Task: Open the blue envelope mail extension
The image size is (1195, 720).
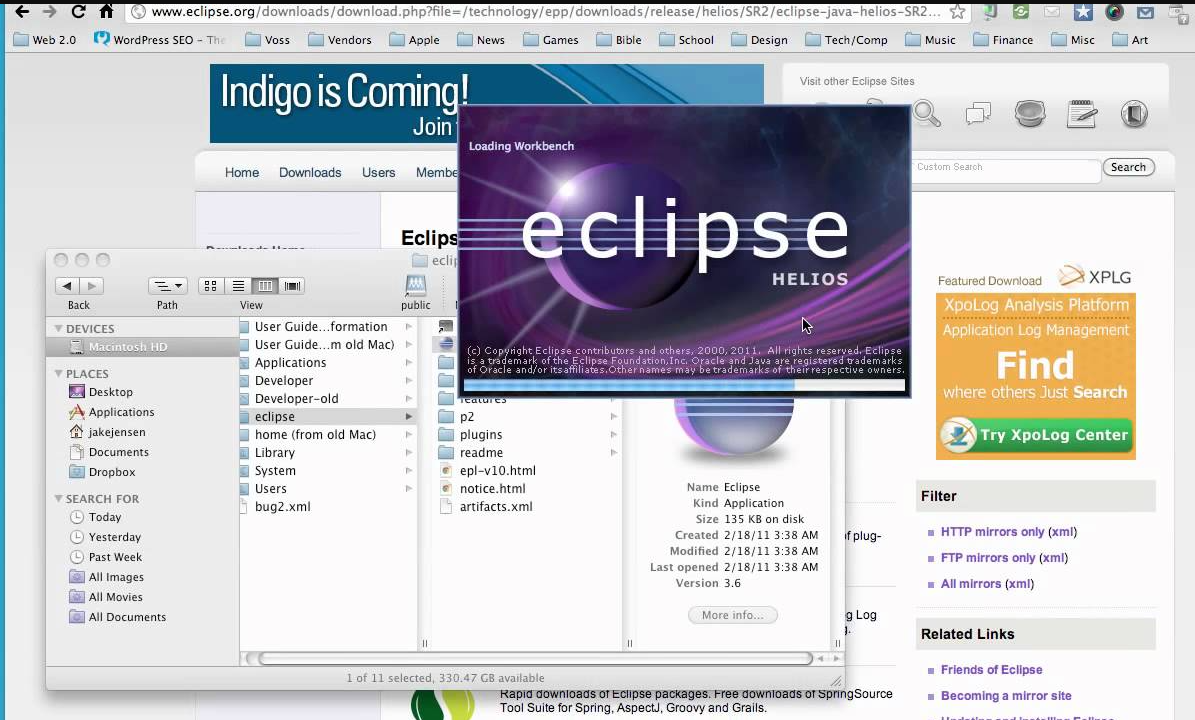Action: (x=1145, y=12)
